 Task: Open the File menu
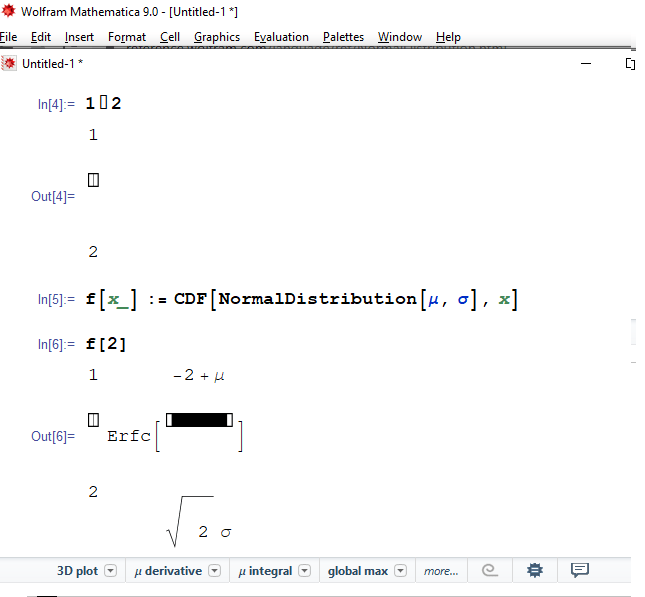(8, 37)
